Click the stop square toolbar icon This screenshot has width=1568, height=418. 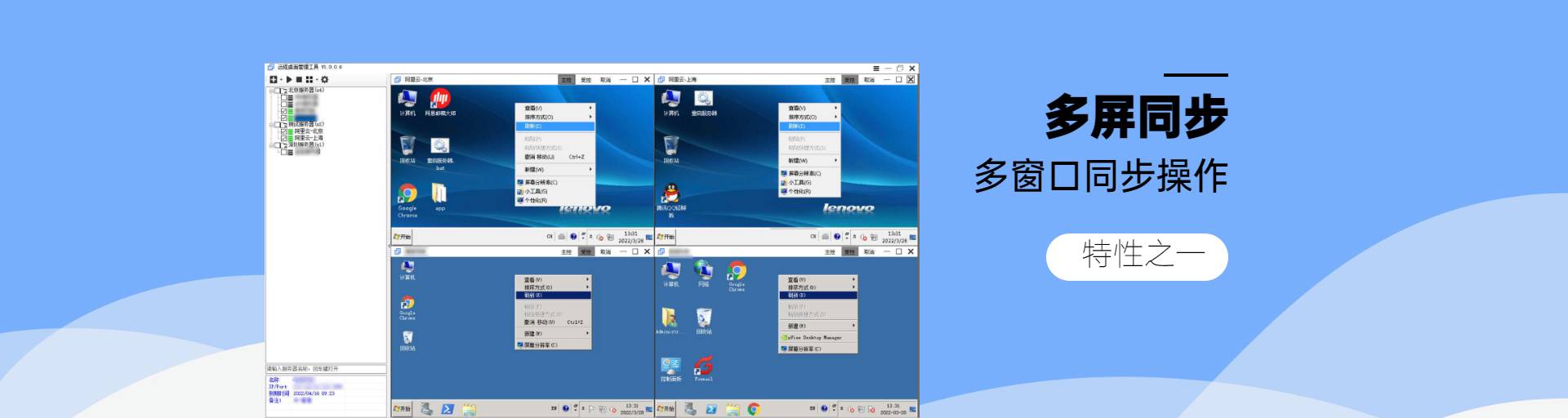tap(299, 79)
